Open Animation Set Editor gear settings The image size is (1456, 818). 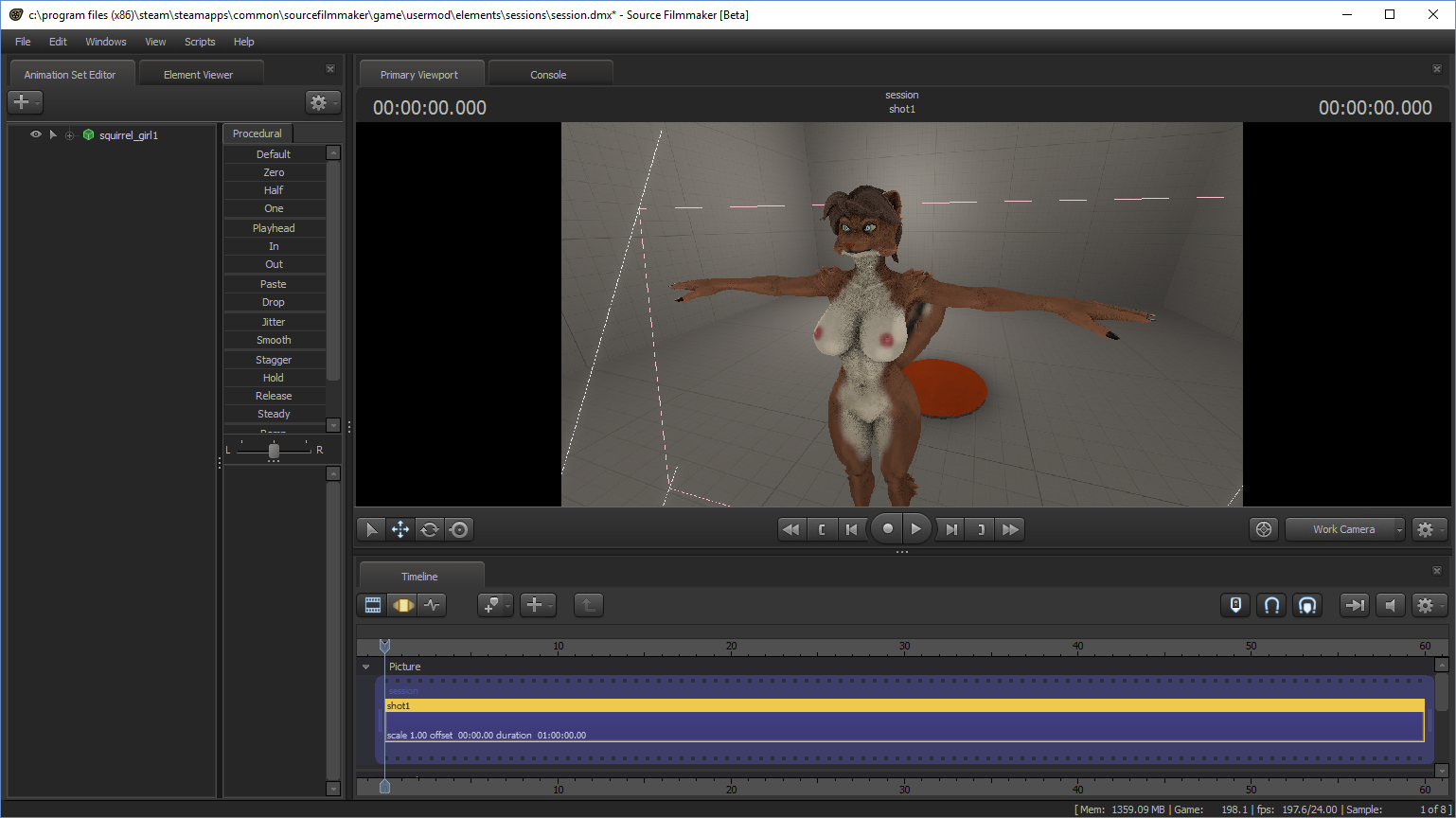[x=323, y=102]
